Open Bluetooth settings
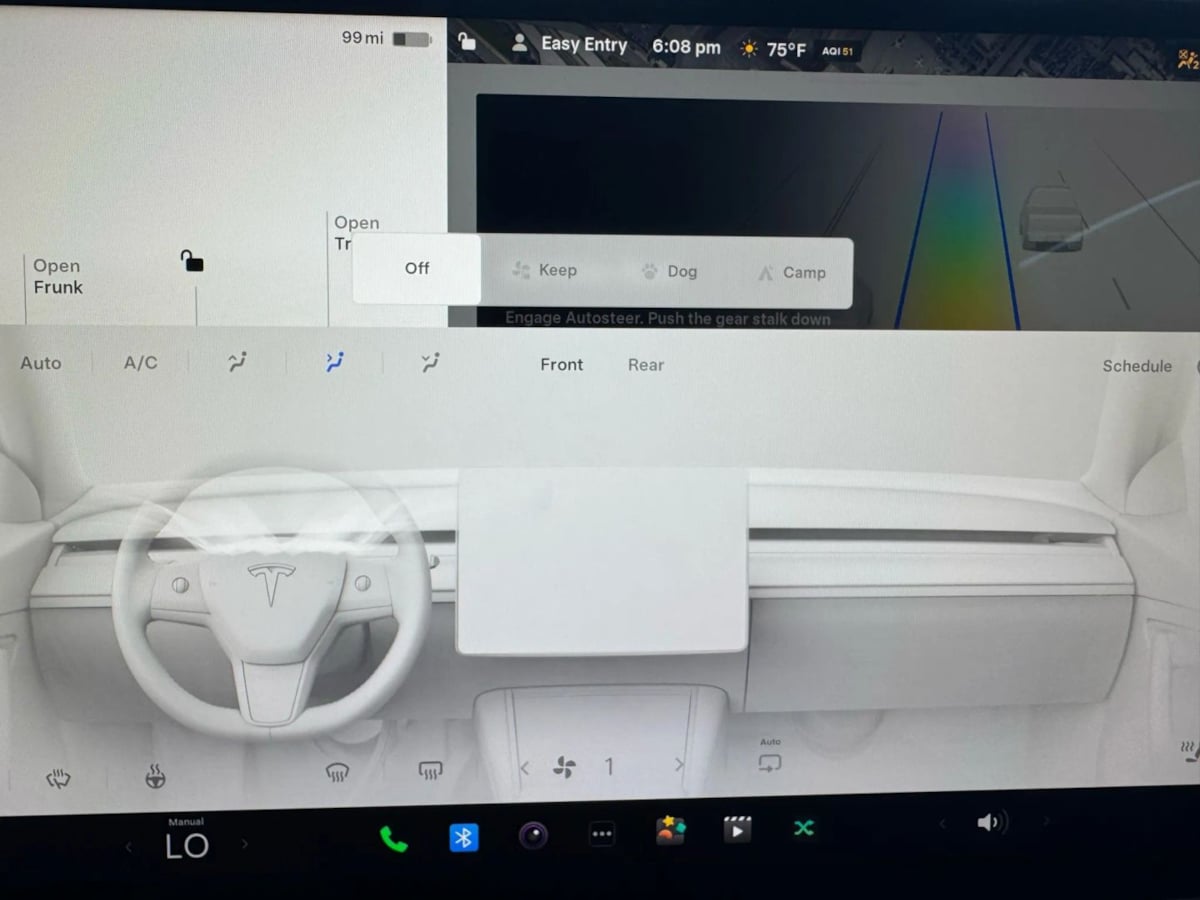1200x900 pixels. (x=463, y=837)
